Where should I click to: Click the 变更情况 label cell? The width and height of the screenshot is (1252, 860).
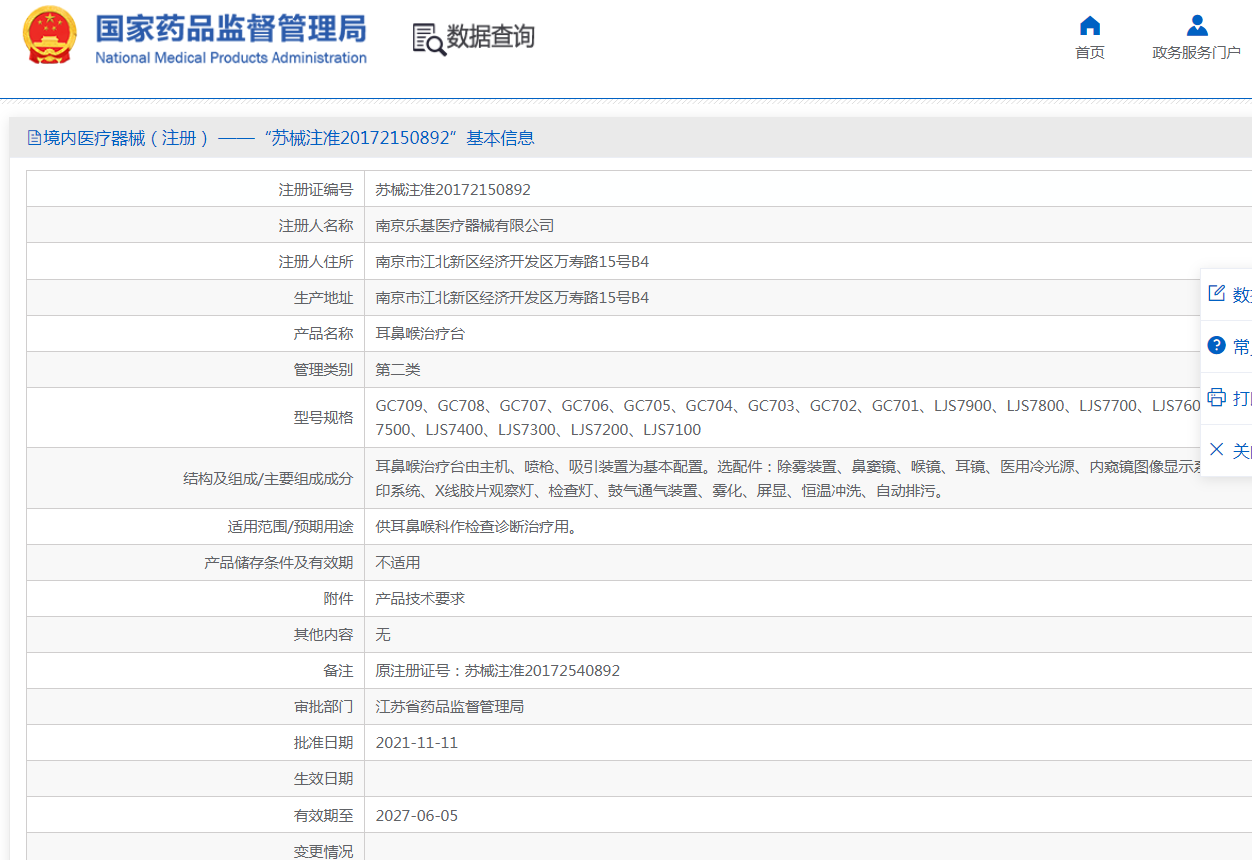(x=196, y=847)
